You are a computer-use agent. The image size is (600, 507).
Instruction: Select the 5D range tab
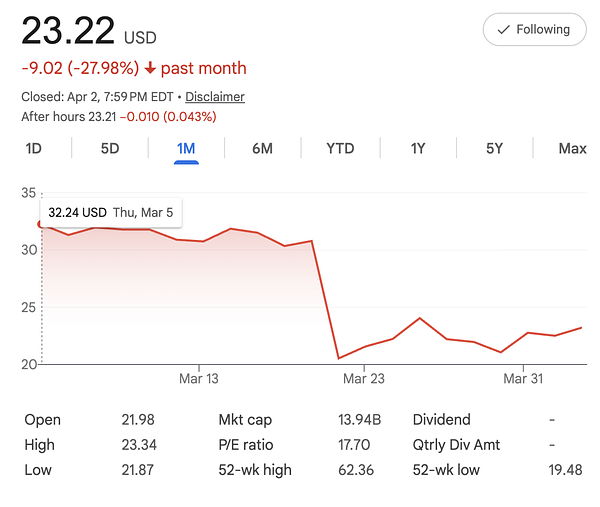click(110, 148)
